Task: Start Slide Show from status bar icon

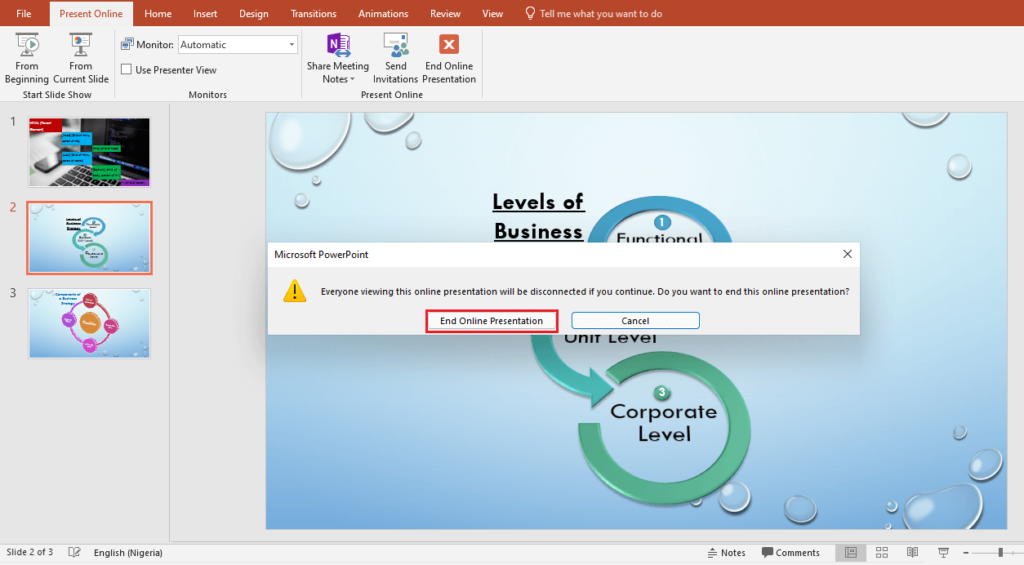Action: (943, 553)
